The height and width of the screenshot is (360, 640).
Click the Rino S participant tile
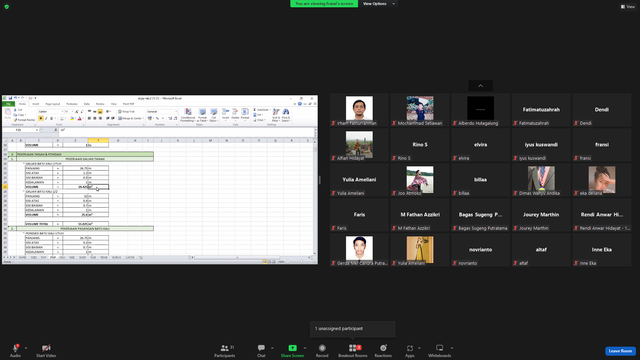pyautogui.click(x=420, y=145)
